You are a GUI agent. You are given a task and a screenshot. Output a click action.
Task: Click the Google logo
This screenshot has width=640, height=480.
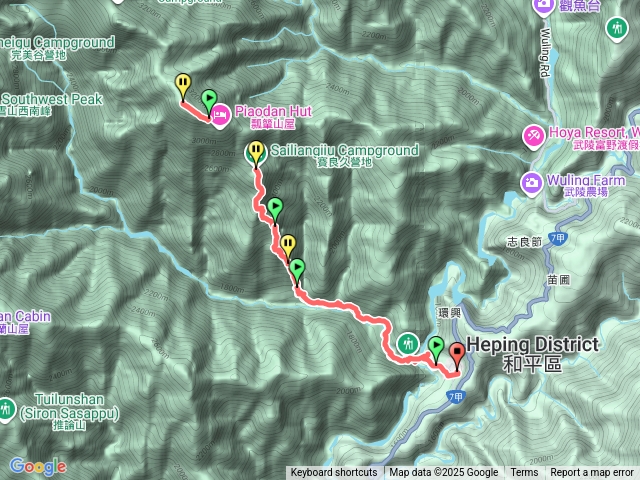coord(38,466)
